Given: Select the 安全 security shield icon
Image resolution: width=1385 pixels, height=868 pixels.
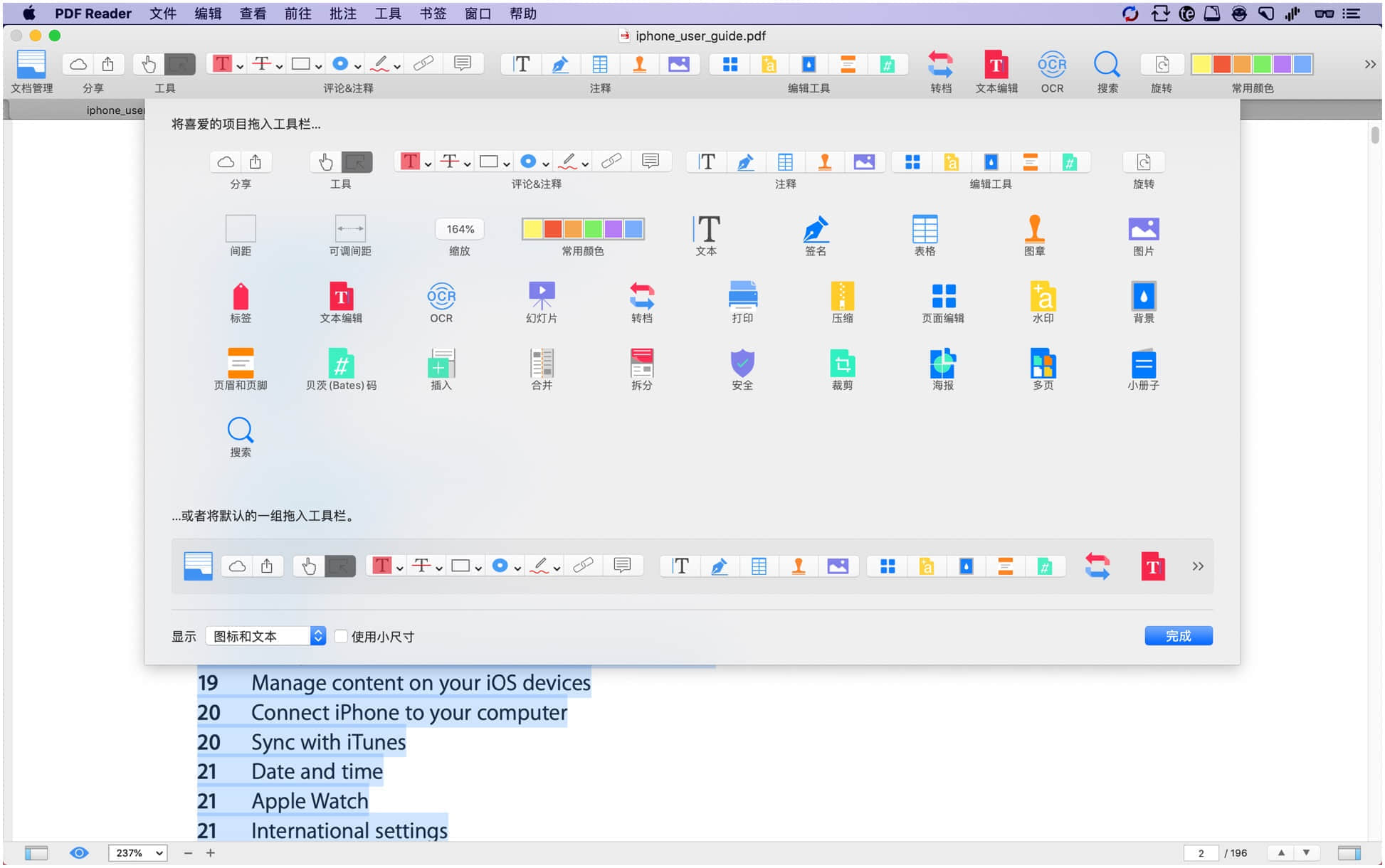Looking at the screenshot, I should coord(742,363).
